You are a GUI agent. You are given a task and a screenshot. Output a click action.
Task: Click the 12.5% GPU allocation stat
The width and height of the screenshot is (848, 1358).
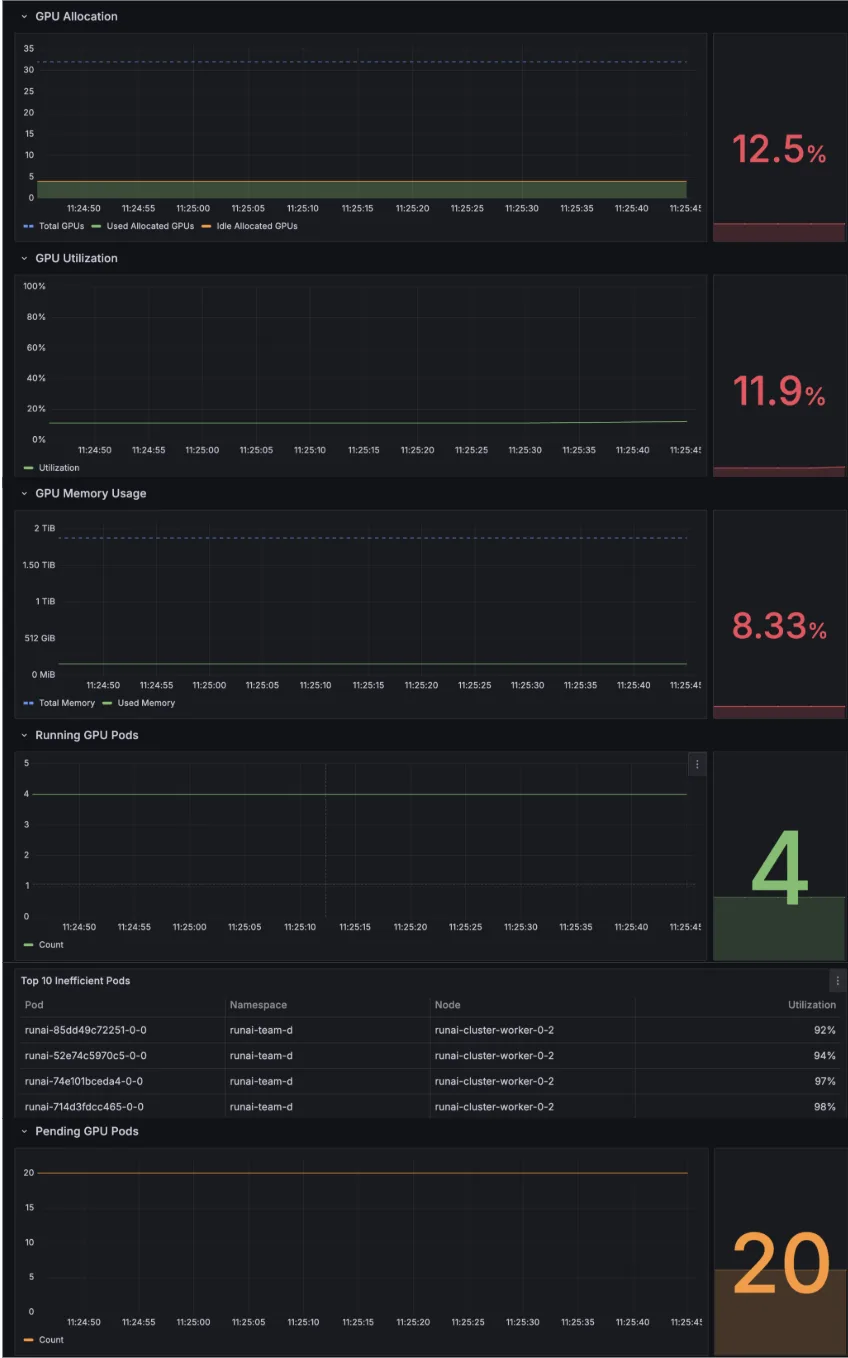click(779, 150)
